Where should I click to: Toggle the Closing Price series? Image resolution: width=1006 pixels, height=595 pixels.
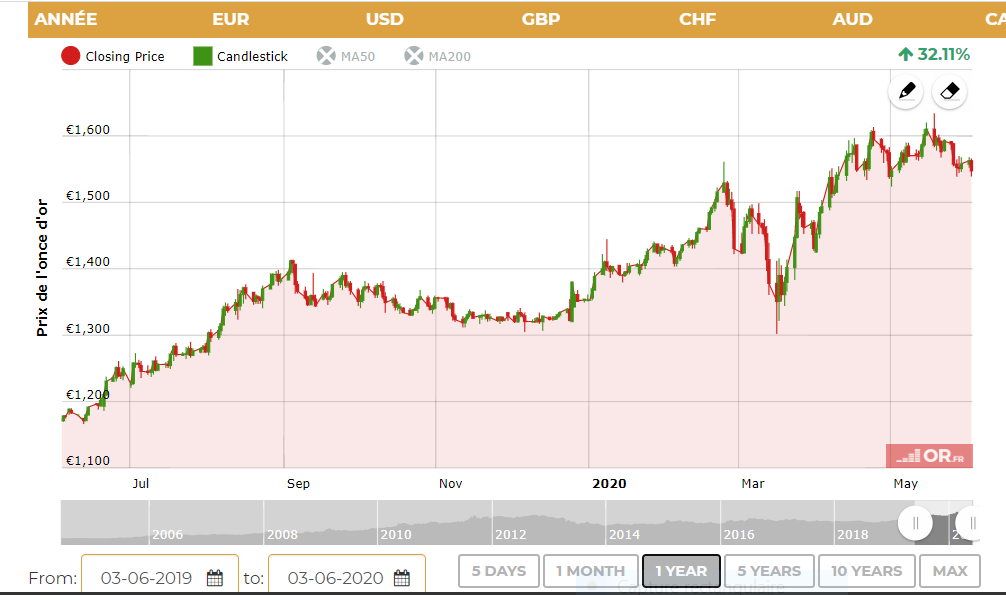(x=113, y=56)
